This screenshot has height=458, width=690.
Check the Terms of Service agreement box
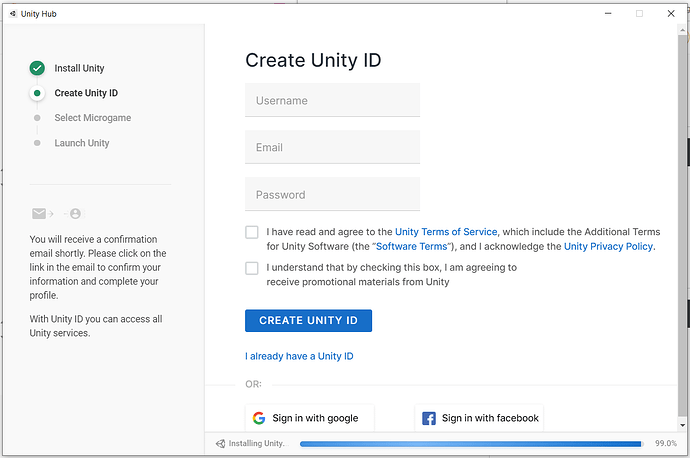(x=252, y=232)
